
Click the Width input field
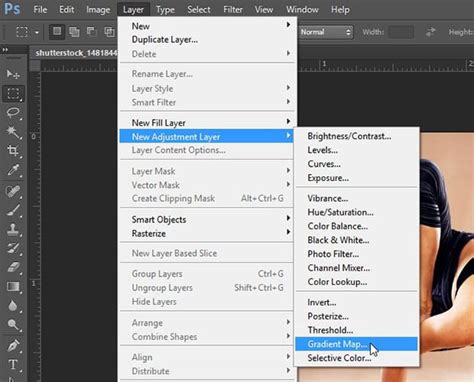point(401,32)
